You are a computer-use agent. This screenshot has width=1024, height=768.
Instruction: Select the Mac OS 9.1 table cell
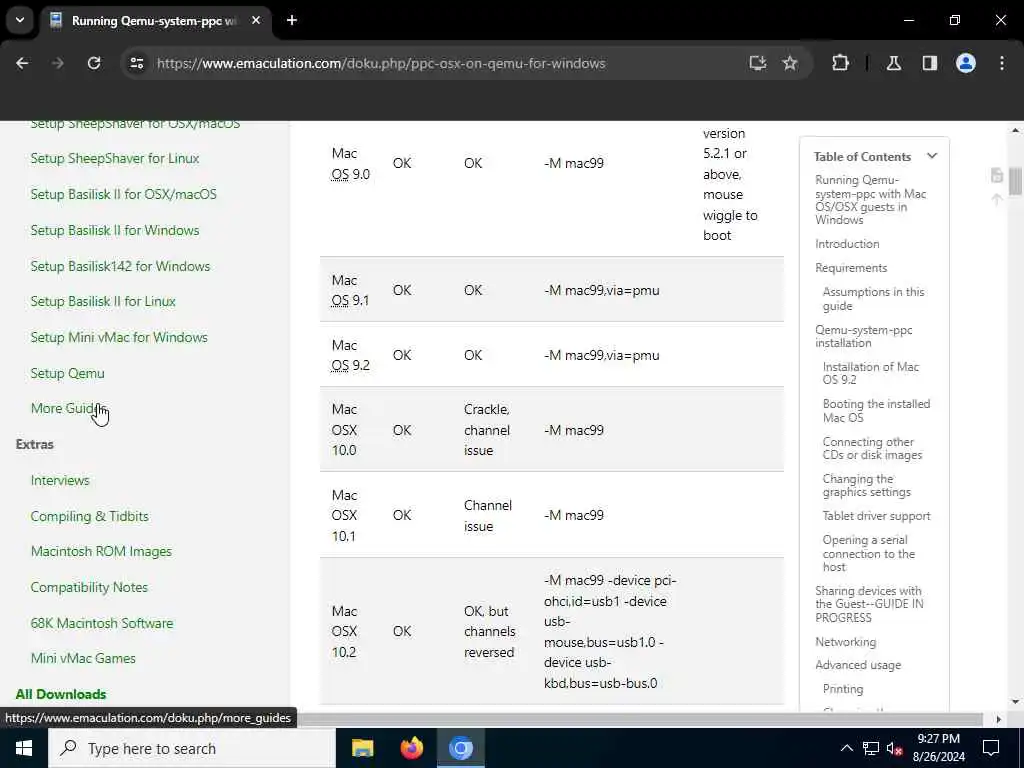pyautogui.click(x=351, y=291)
